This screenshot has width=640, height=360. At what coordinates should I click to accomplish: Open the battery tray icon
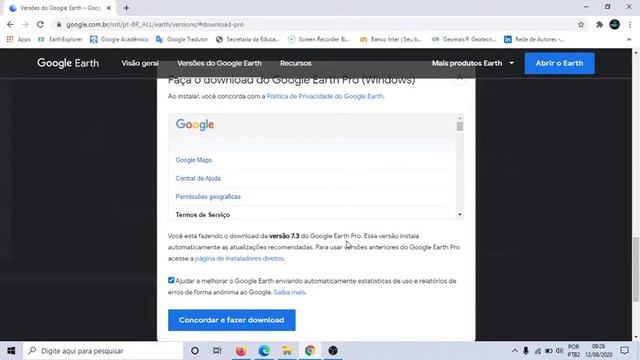pos(549,351)
